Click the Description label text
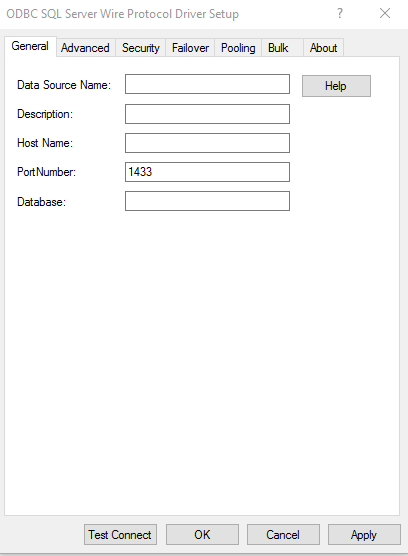Viewport: 408px width, 556px height. (45, 114)
